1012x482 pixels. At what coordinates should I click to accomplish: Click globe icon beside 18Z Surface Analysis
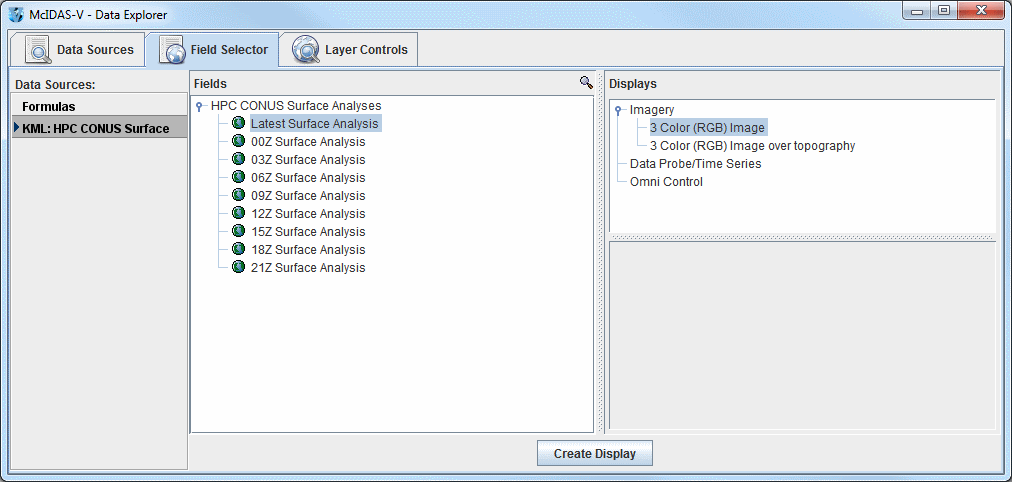(x=238, y=250)
